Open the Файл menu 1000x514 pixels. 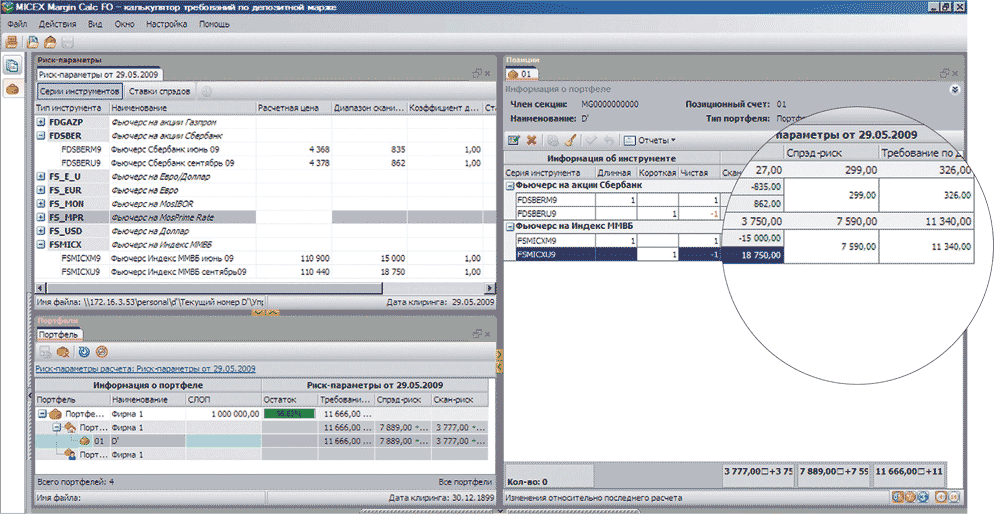17,24
